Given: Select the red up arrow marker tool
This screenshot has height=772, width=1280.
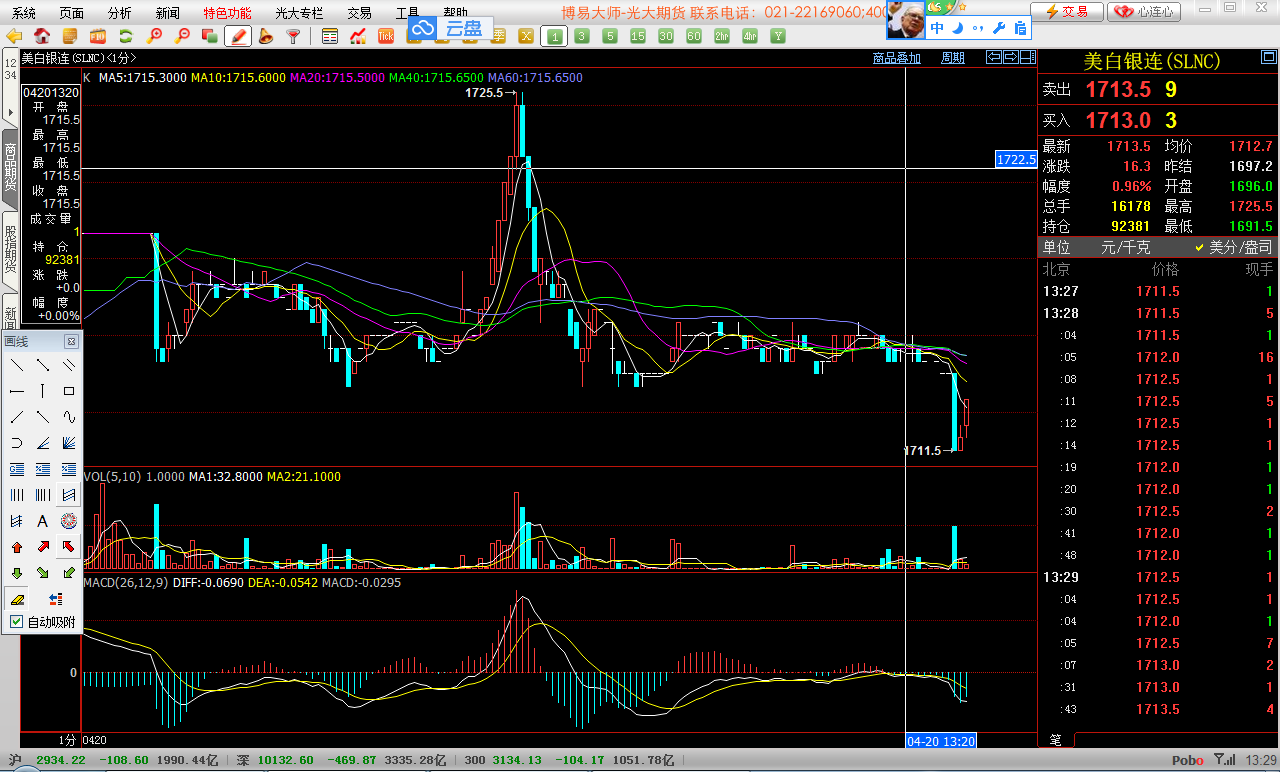Looking at the screenshot, I should (x=17, y=547).
